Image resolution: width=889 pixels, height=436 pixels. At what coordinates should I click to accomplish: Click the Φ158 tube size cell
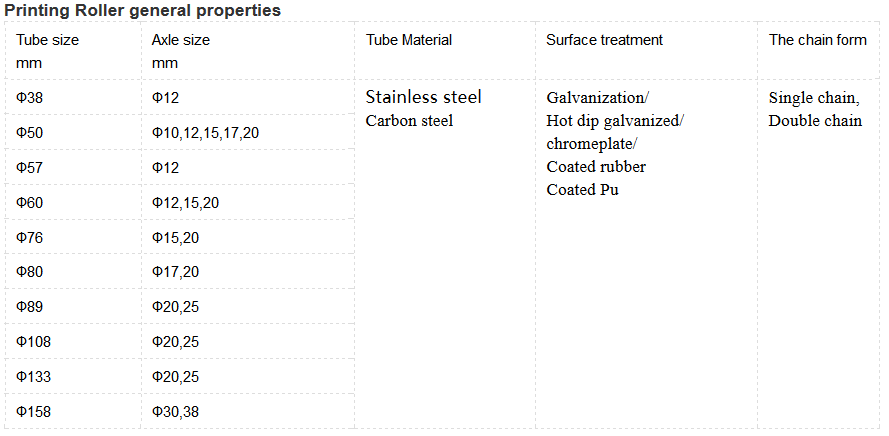(33, 411)
